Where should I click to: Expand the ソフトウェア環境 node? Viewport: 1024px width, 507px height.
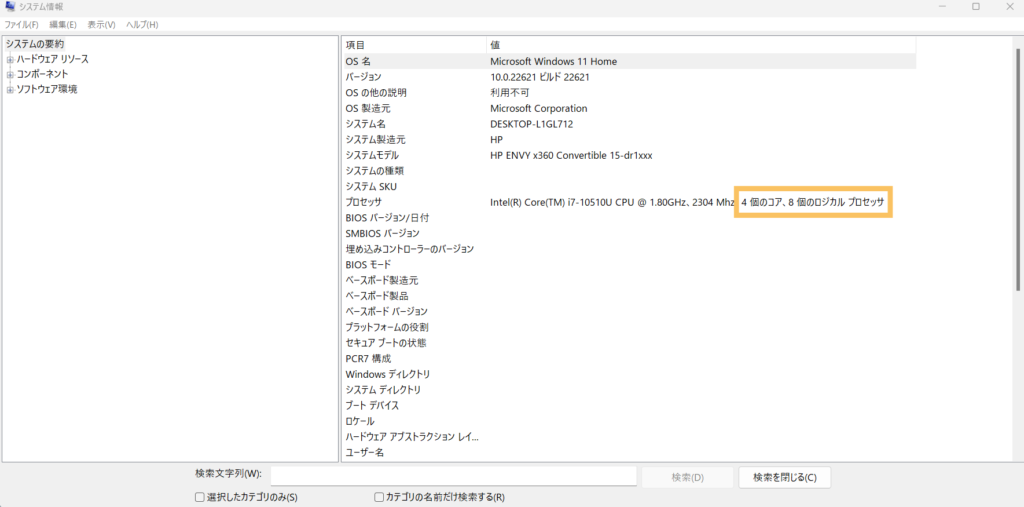(x=10, y=90)
